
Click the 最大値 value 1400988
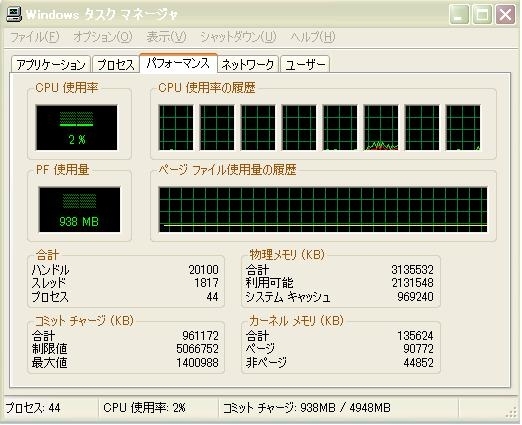click(197, 363)
